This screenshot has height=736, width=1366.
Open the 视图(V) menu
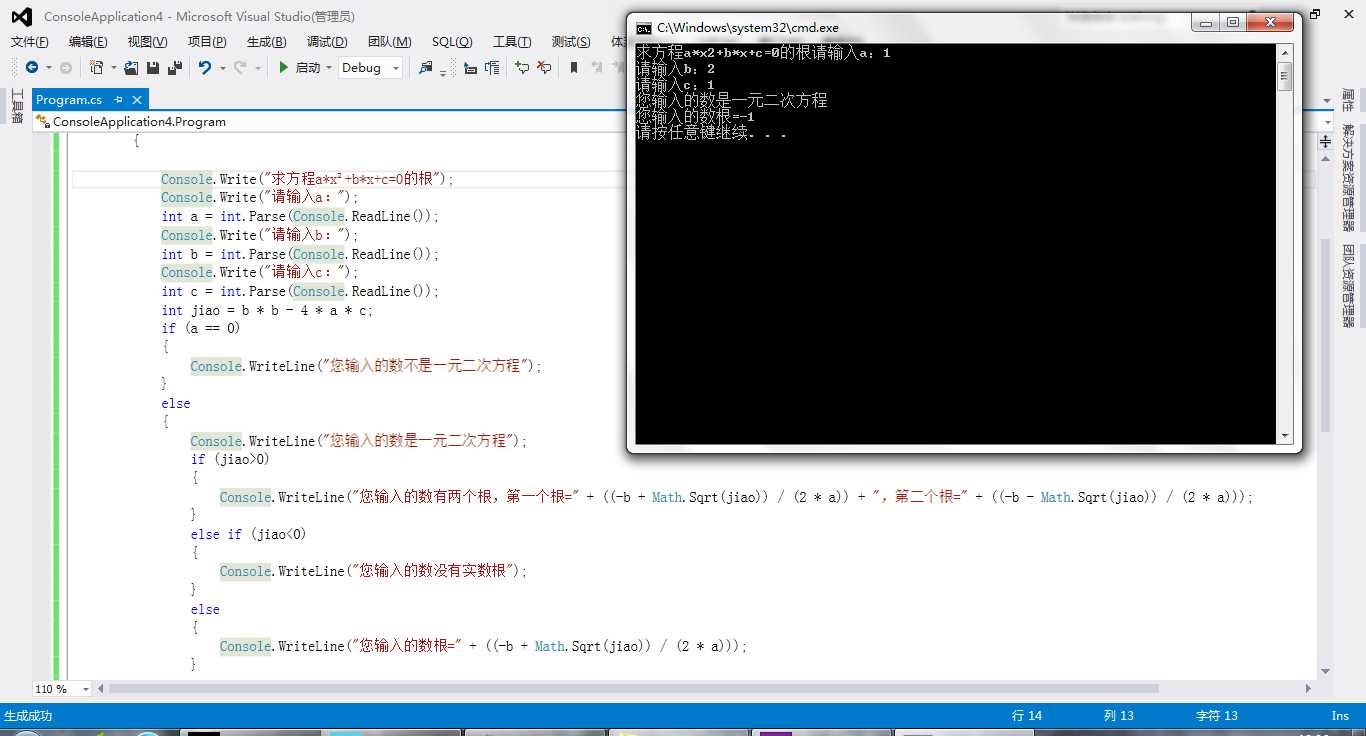coord(147,41)
